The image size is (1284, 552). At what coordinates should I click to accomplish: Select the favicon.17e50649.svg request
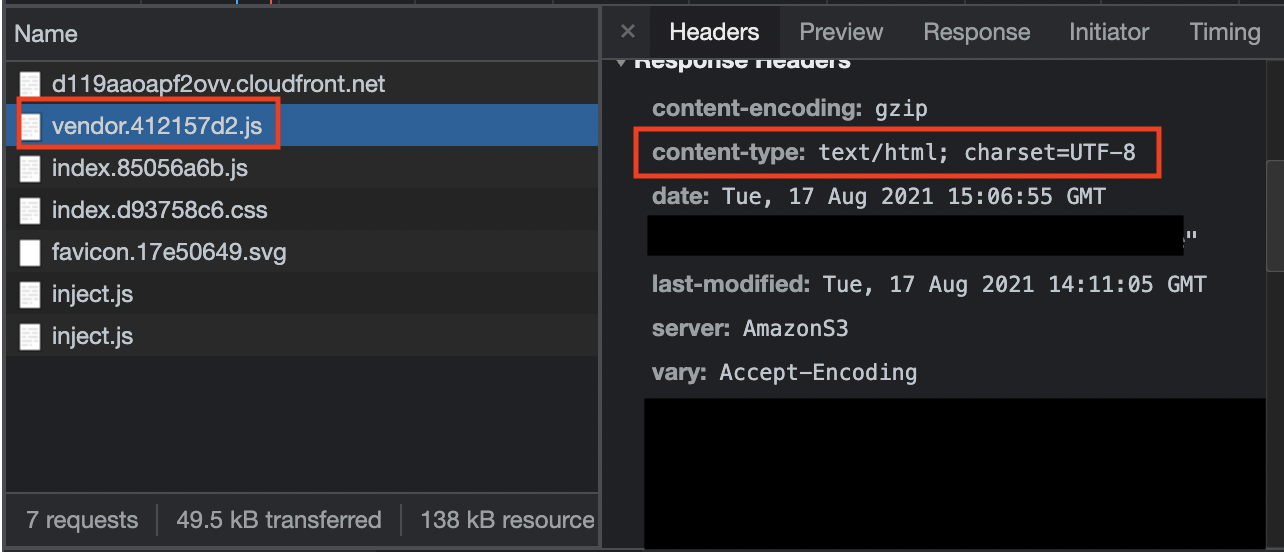pos(301,252)
